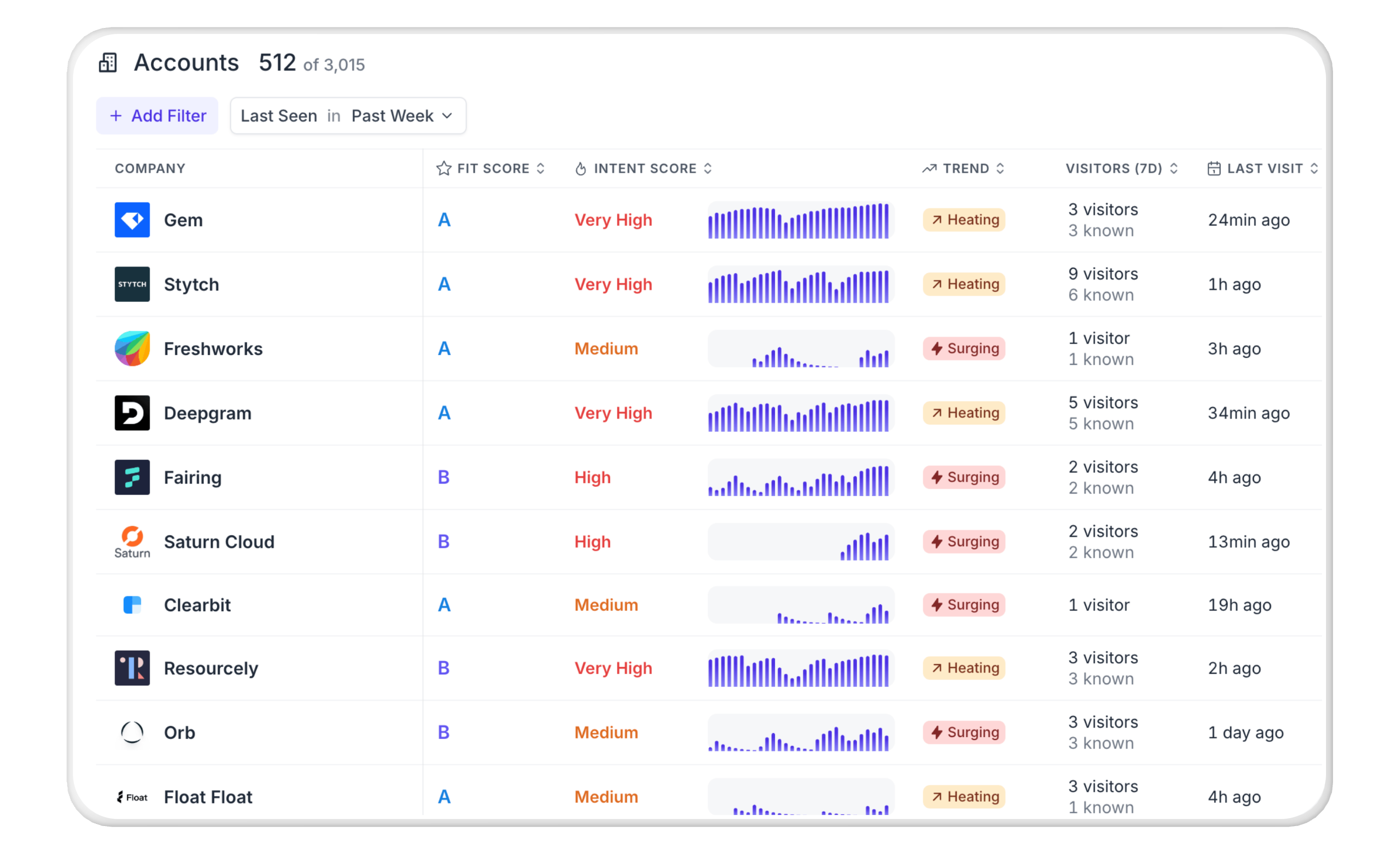
Task: Click fit score B in Resourcely row
Action: (444, 668)
